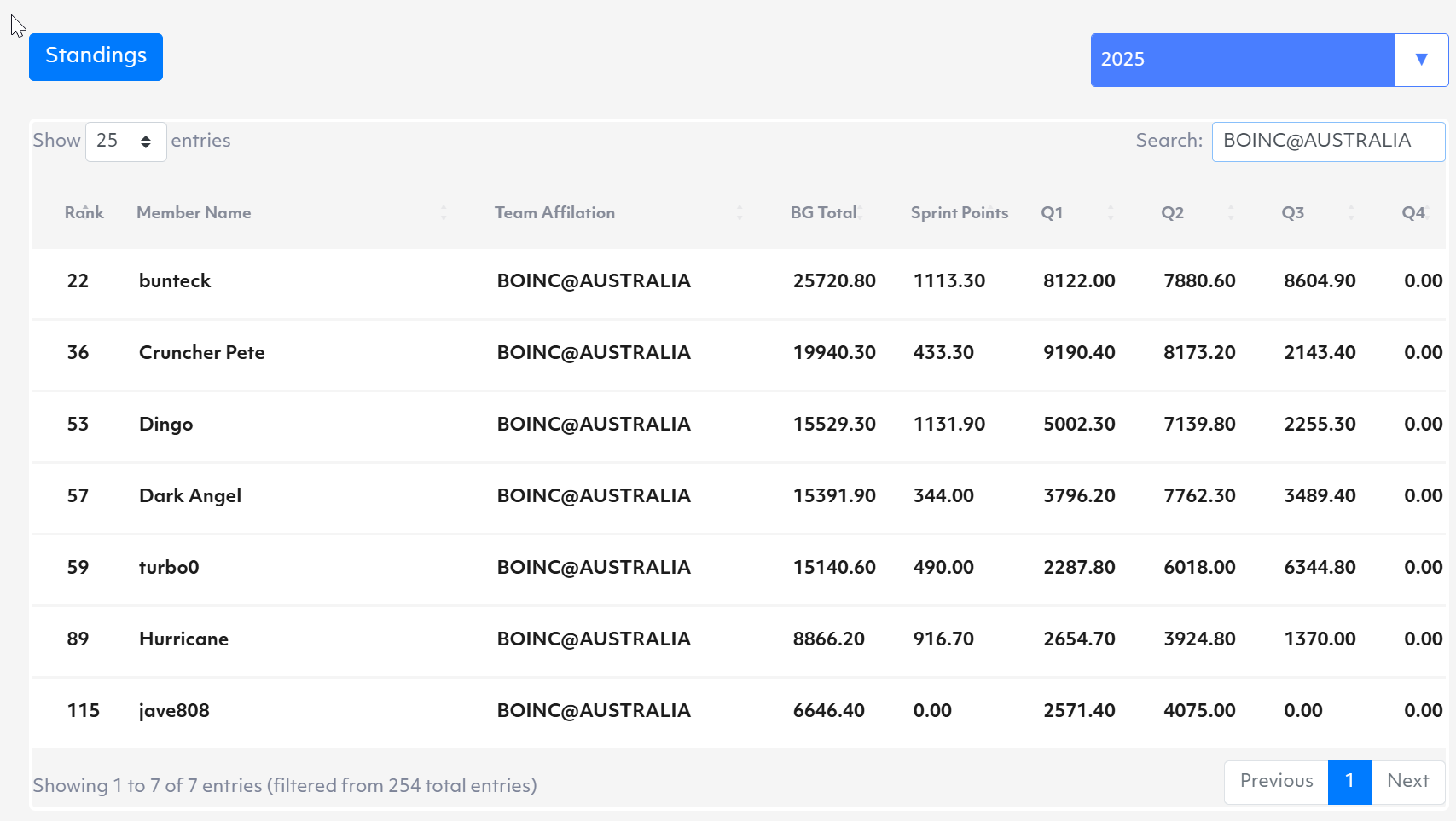The height and width of the screenshot is (821, 1456).
Task: Click the 2025 year selection field
Action: [x=1243, y=60]
